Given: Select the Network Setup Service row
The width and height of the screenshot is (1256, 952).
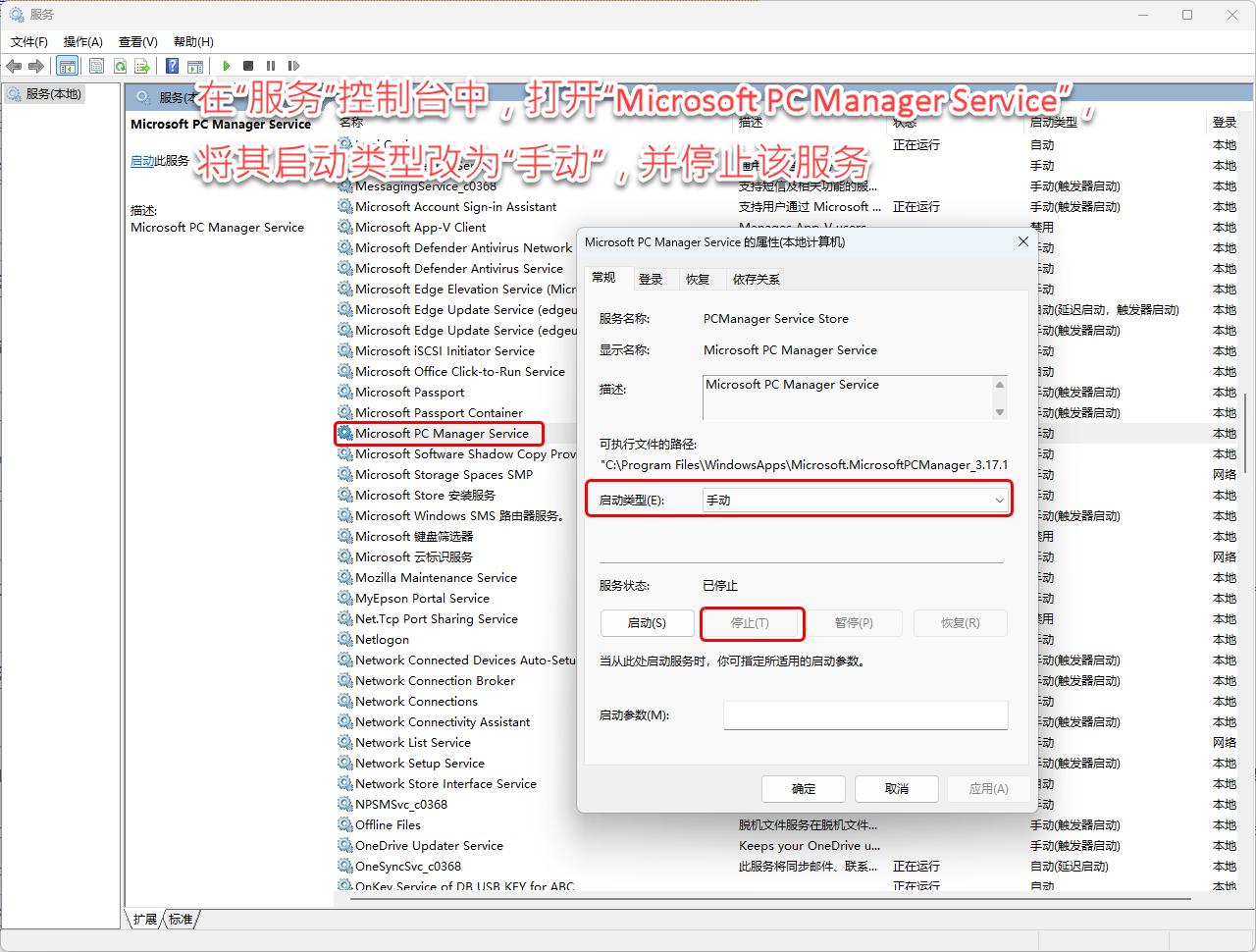Looking at the screenshot, I should pyautogui.click(x=420, y=763).
